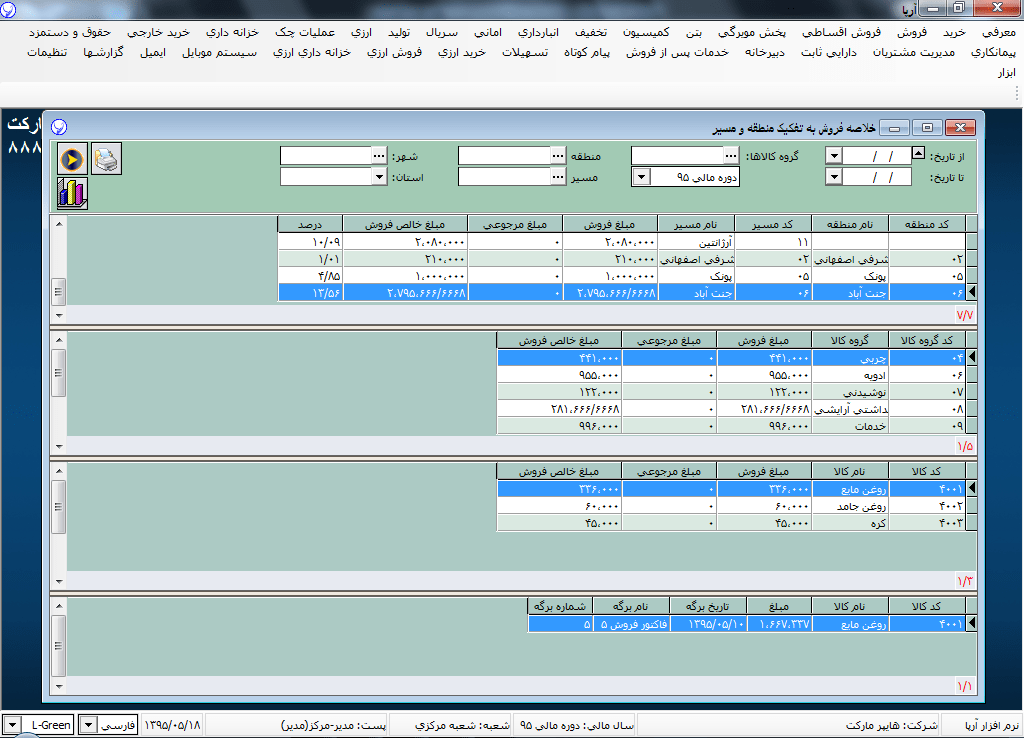Open the از تاریخ date picker dropdown
Screen dimensions: 1024x738
pos(834,156)
